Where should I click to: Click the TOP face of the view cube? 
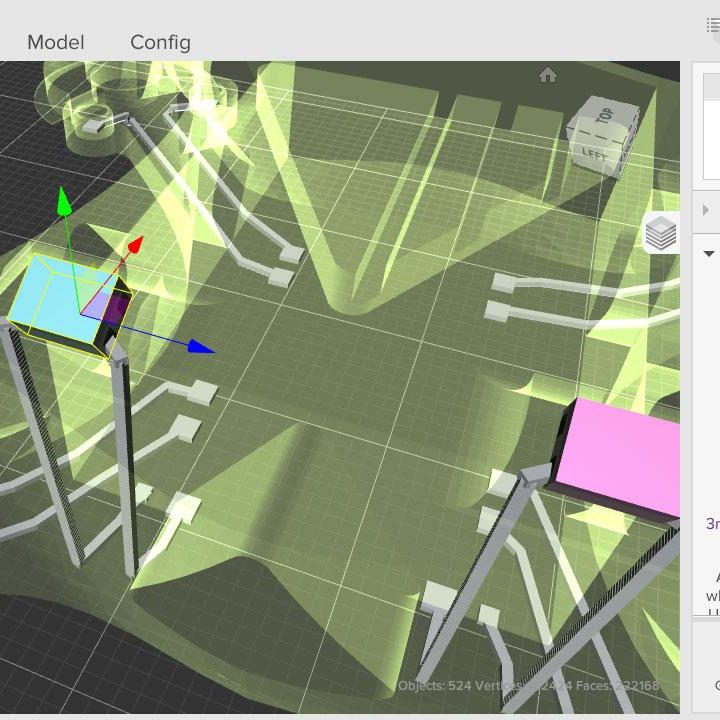[x=605, y=116]
